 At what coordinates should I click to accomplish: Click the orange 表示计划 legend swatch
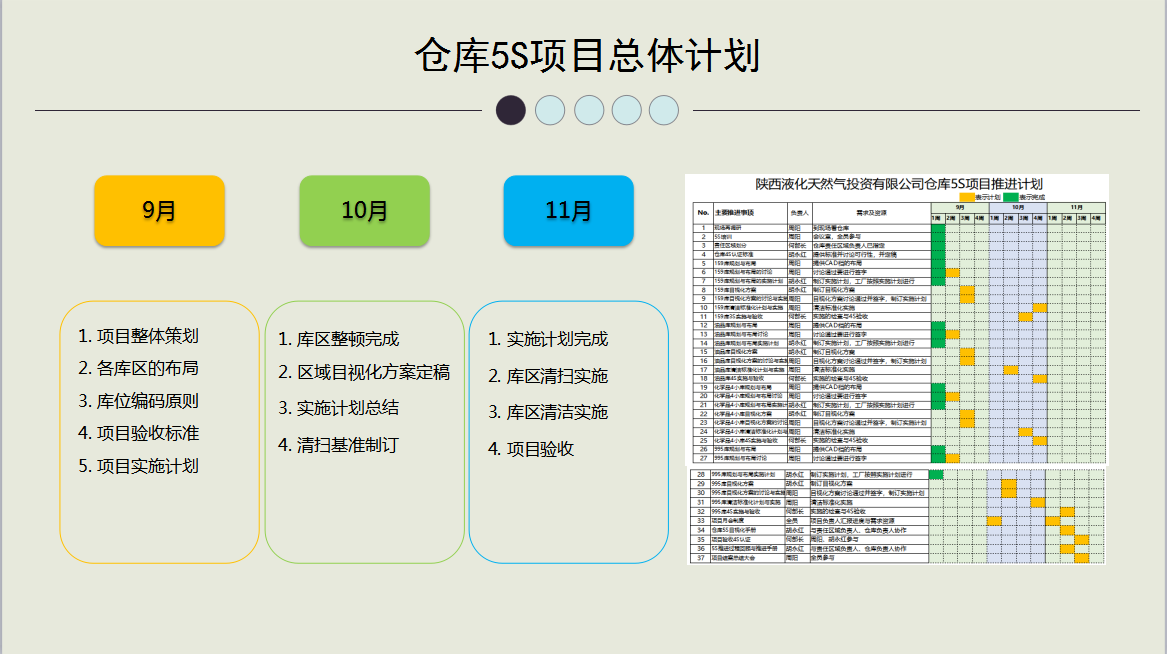965,197
